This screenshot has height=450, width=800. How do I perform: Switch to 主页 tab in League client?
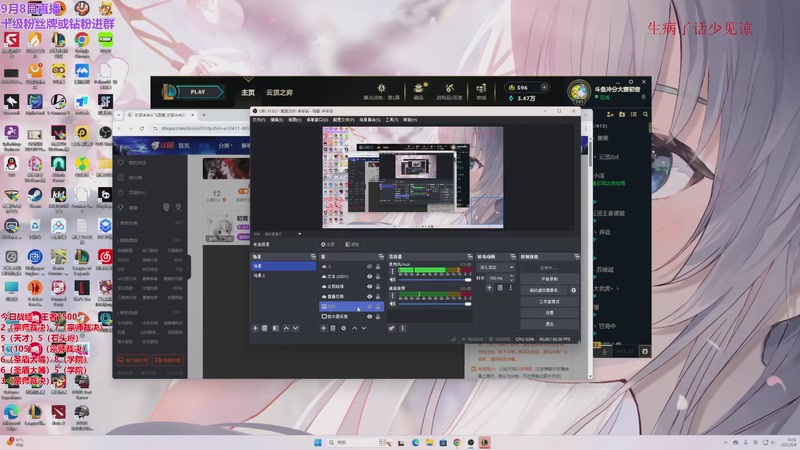click(x=248, y=92)
